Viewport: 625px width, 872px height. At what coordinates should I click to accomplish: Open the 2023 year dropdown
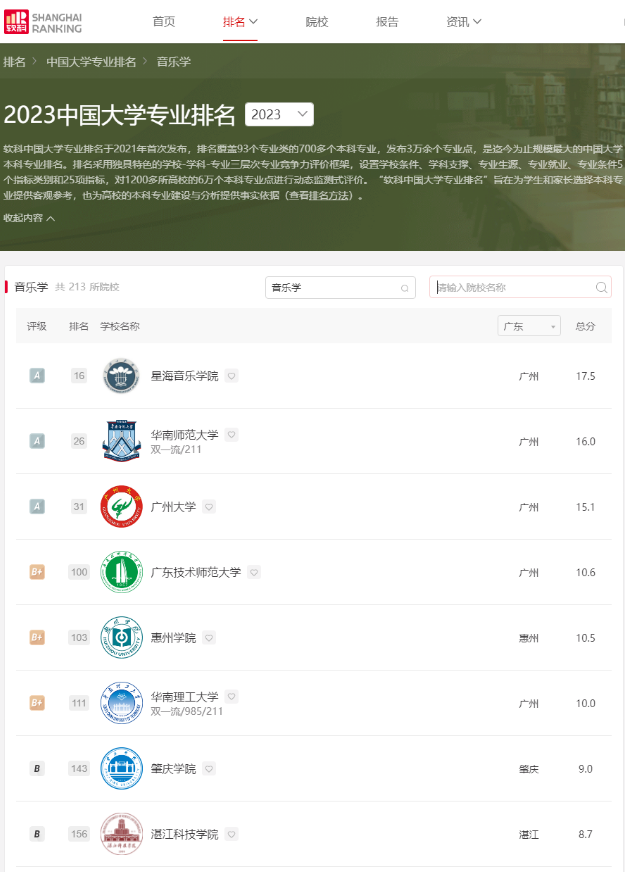click(279, 114)
